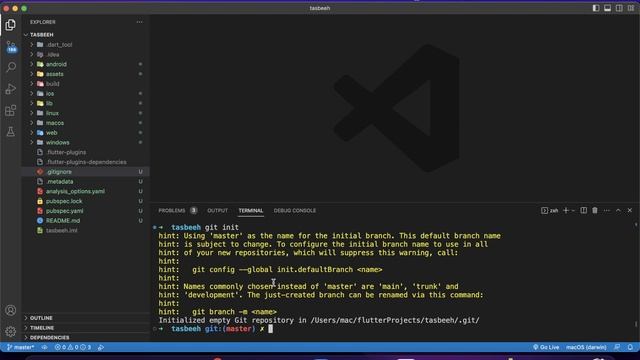Click the Go Live button

pyautogui.click(x=546, y=347)
